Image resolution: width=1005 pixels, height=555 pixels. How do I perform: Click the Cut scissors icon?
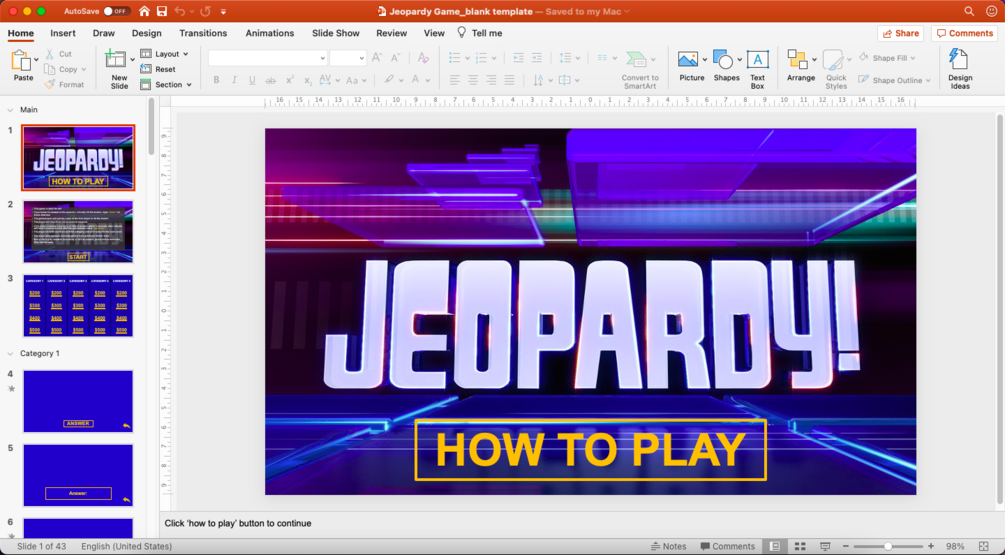50,54
